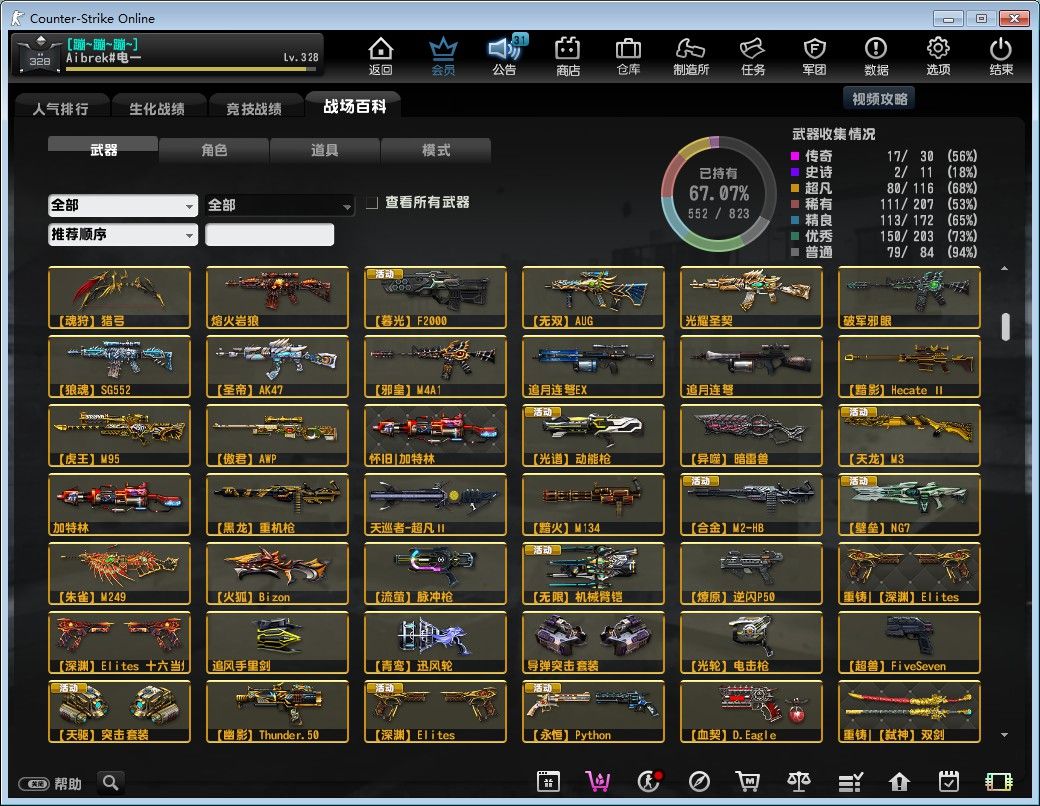Click the balance scales icon in bottom bar
Screen dimensions: 1040x806
point(798,781)
